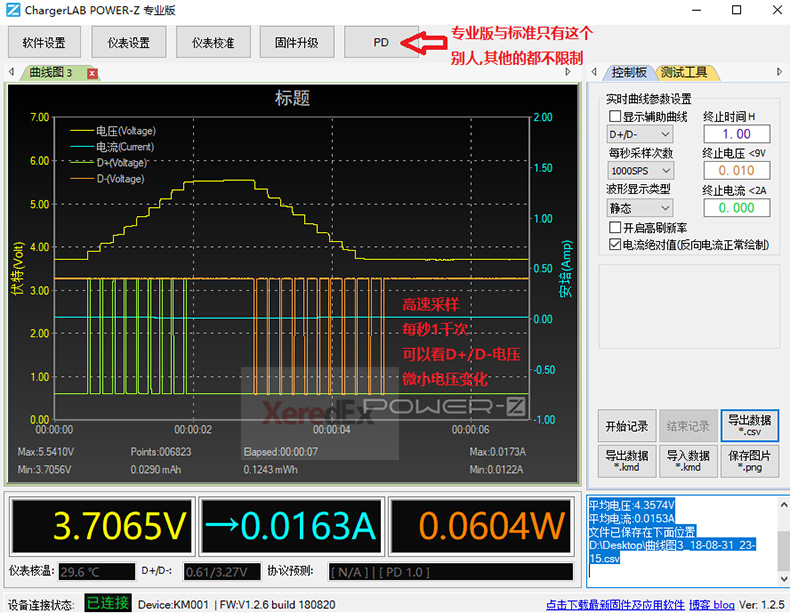This screenshot has width=790, height=613.
Task: Click the 固件升级 firmware upgrade button
Action: [297, 42]
